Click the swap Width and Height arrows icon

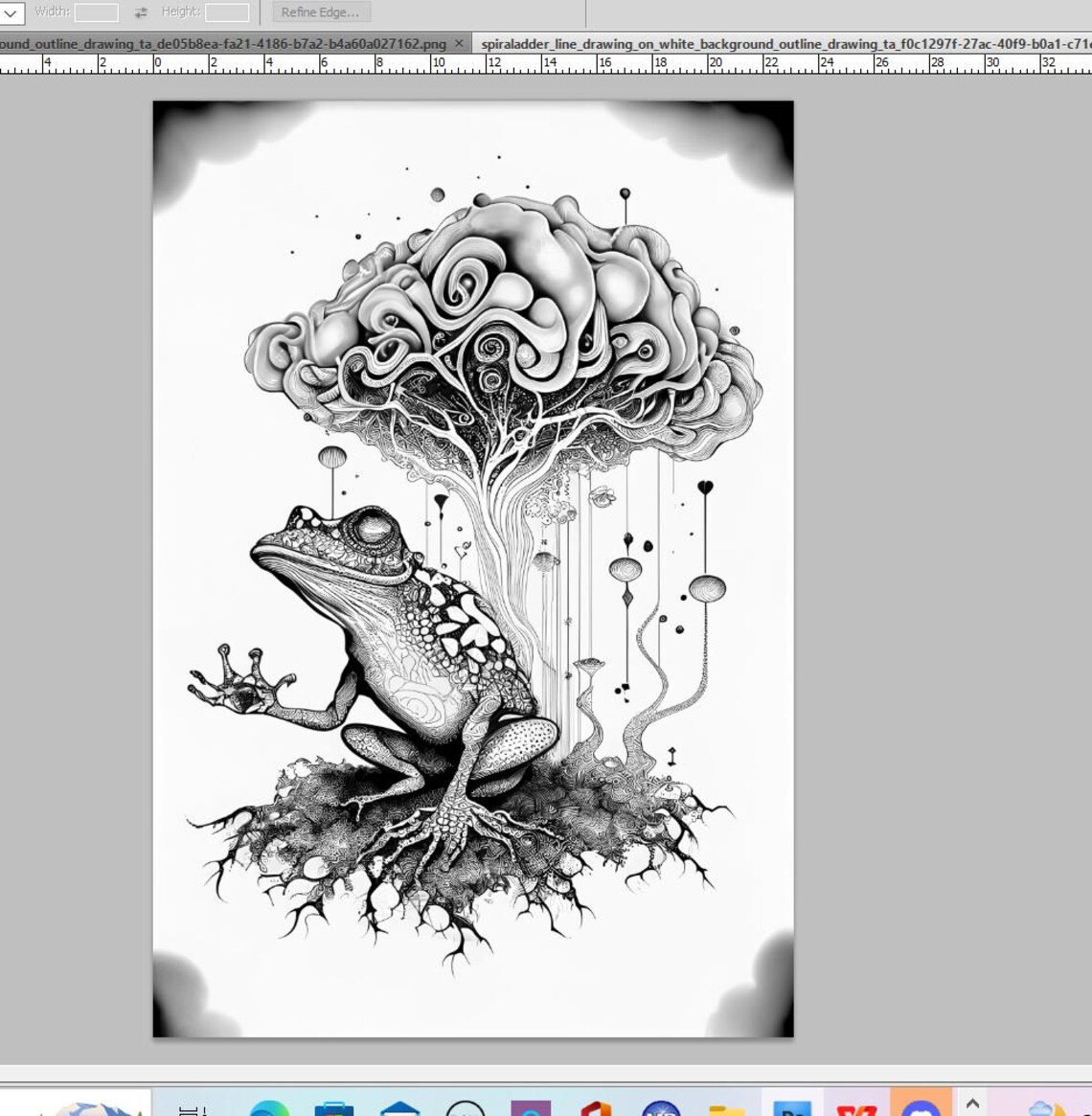[140, 11]
